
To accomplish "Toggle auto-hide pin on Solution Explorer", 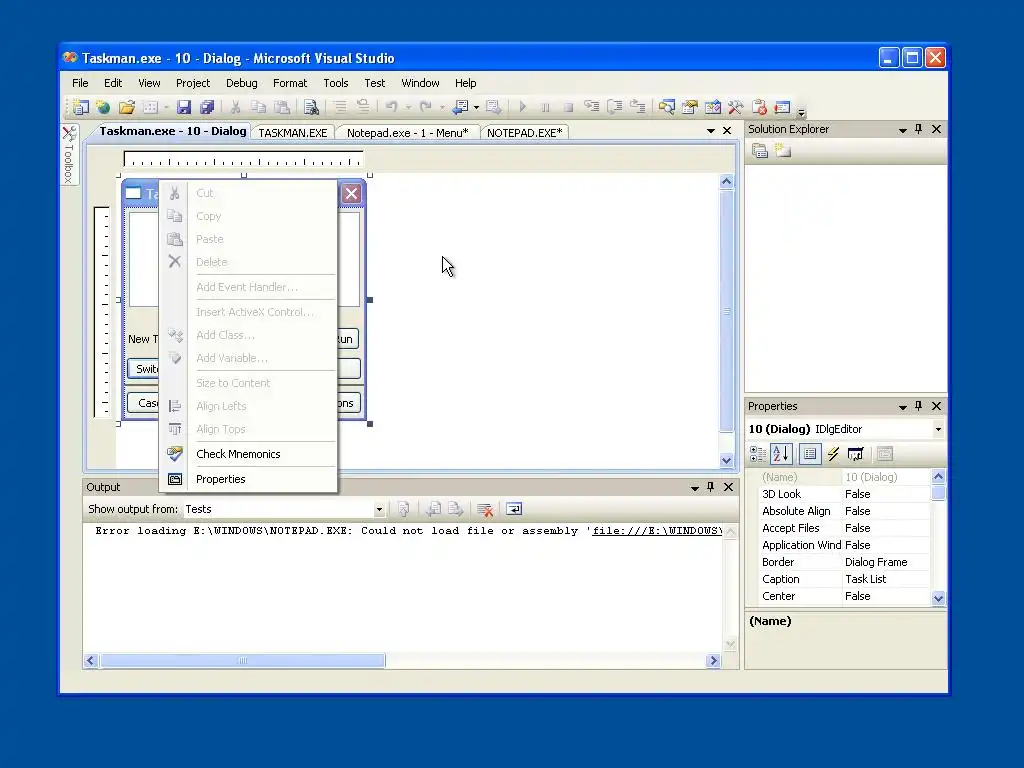I will (x=918, y=129).
